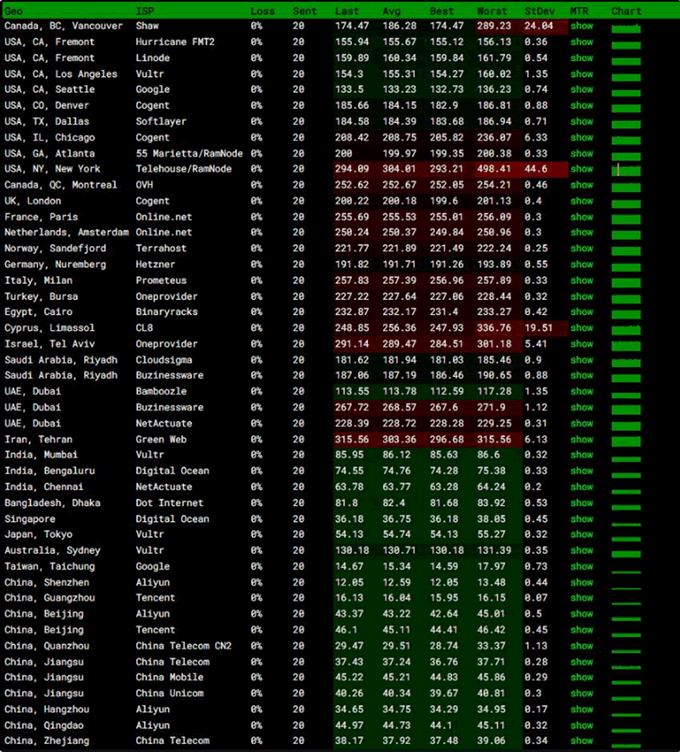Click the chart bar for Australia, Sydney
Viewport: 680px width, 752px height.
point(626,552)
